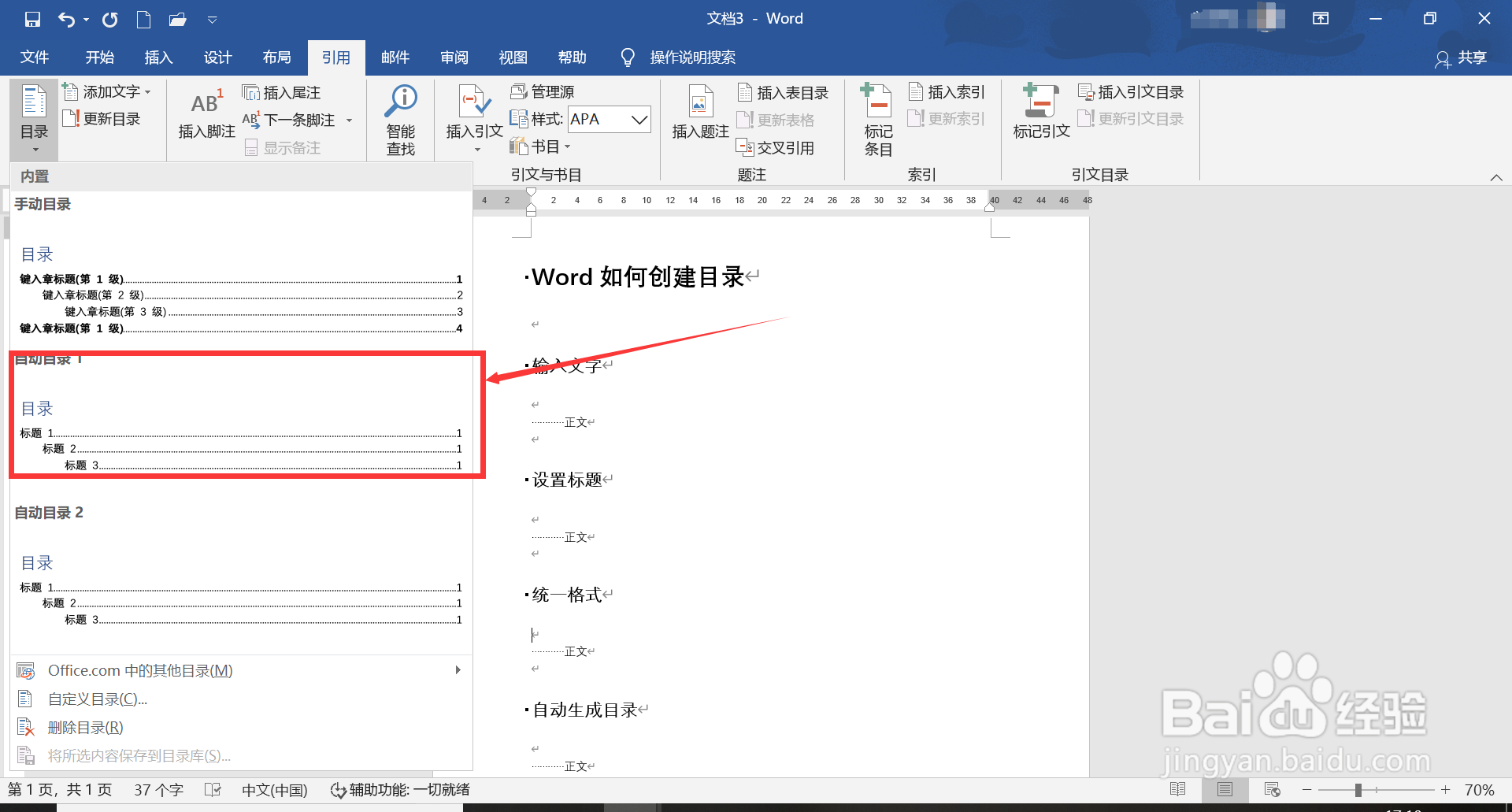Click the 下一条脚注 button
This screenshot has width=1512, height=812.
coord(289,120)
